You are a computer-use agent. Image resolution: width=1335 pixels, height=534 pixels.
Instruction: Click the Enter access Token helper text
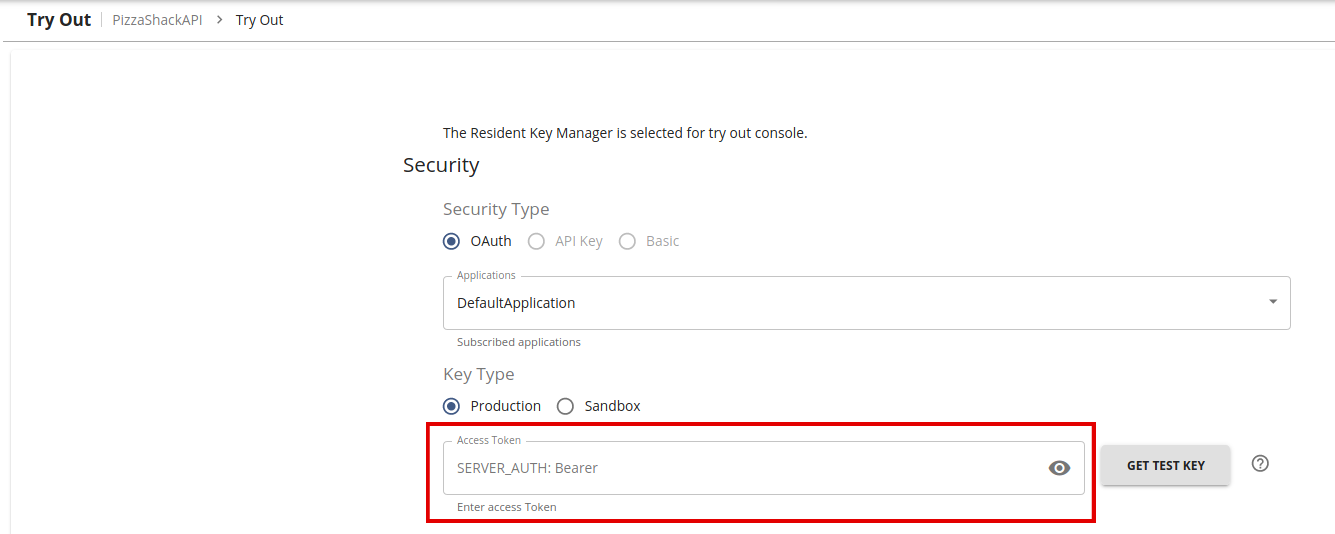coord(506,507)
